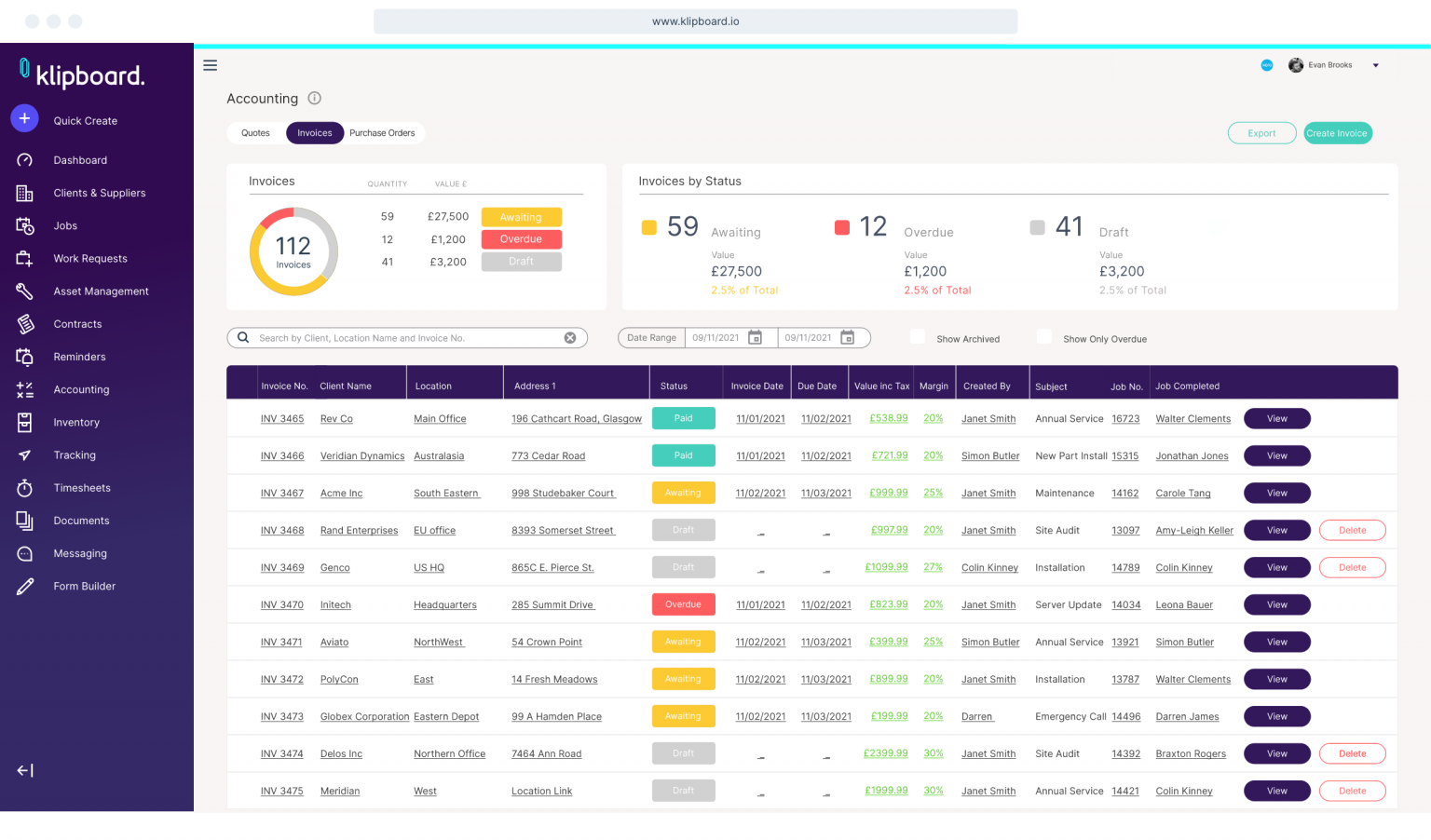Click the Evan Brooks profile avatar

click(x=1296, y=65)
